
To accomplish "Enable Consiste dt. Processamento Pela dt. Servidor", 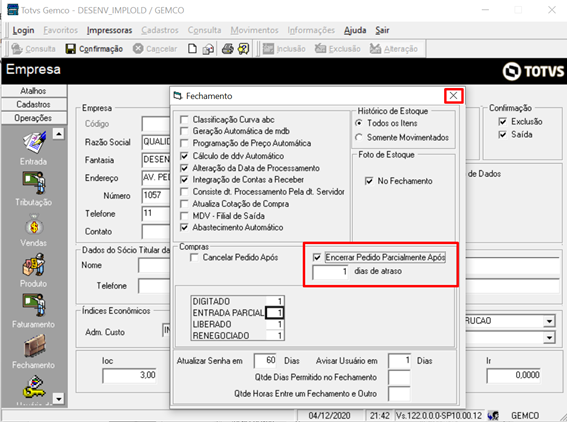I will tap(184, 192).
